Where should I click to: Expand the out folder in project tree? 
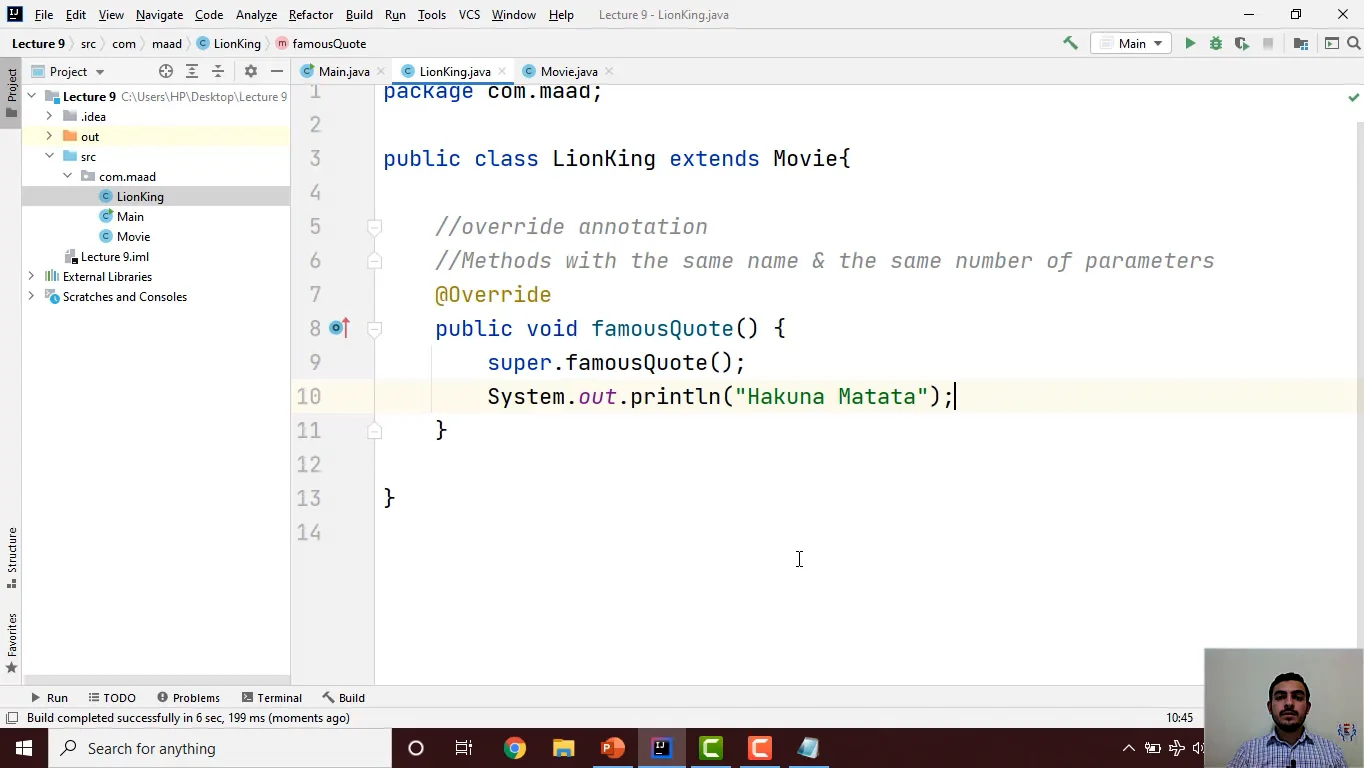[x=49, y=137]
